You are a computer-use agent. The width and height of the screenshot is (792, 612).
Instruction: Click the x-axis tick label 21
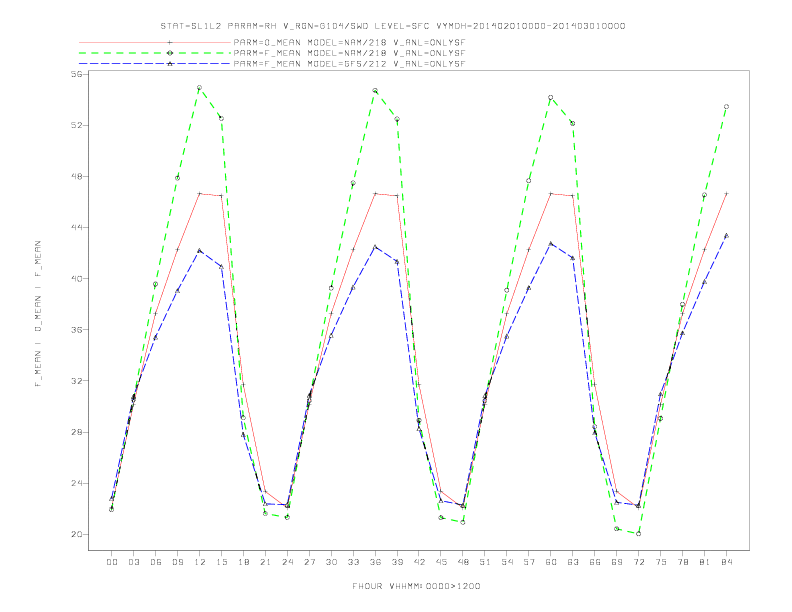(265, 562)
